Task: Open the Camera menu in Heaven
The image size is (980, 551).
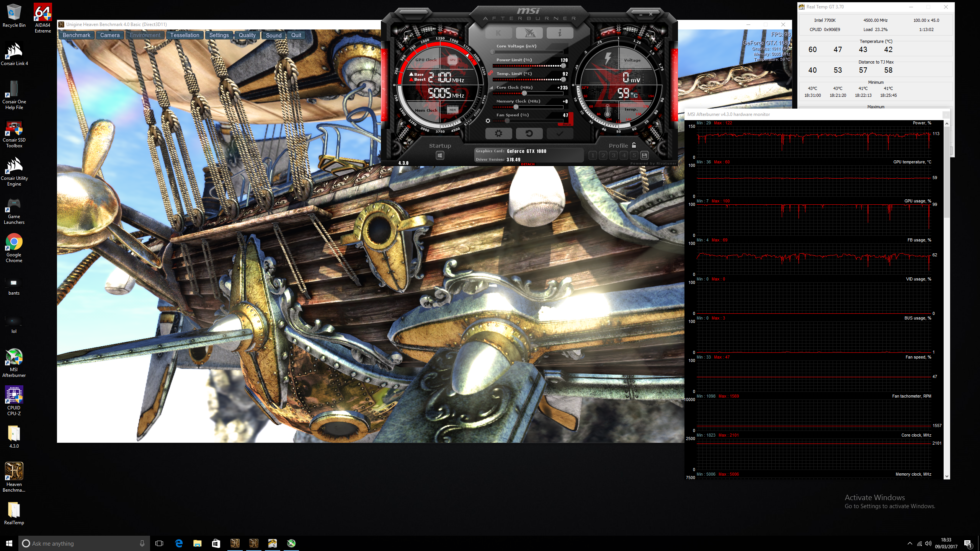Action: point(110,36)
